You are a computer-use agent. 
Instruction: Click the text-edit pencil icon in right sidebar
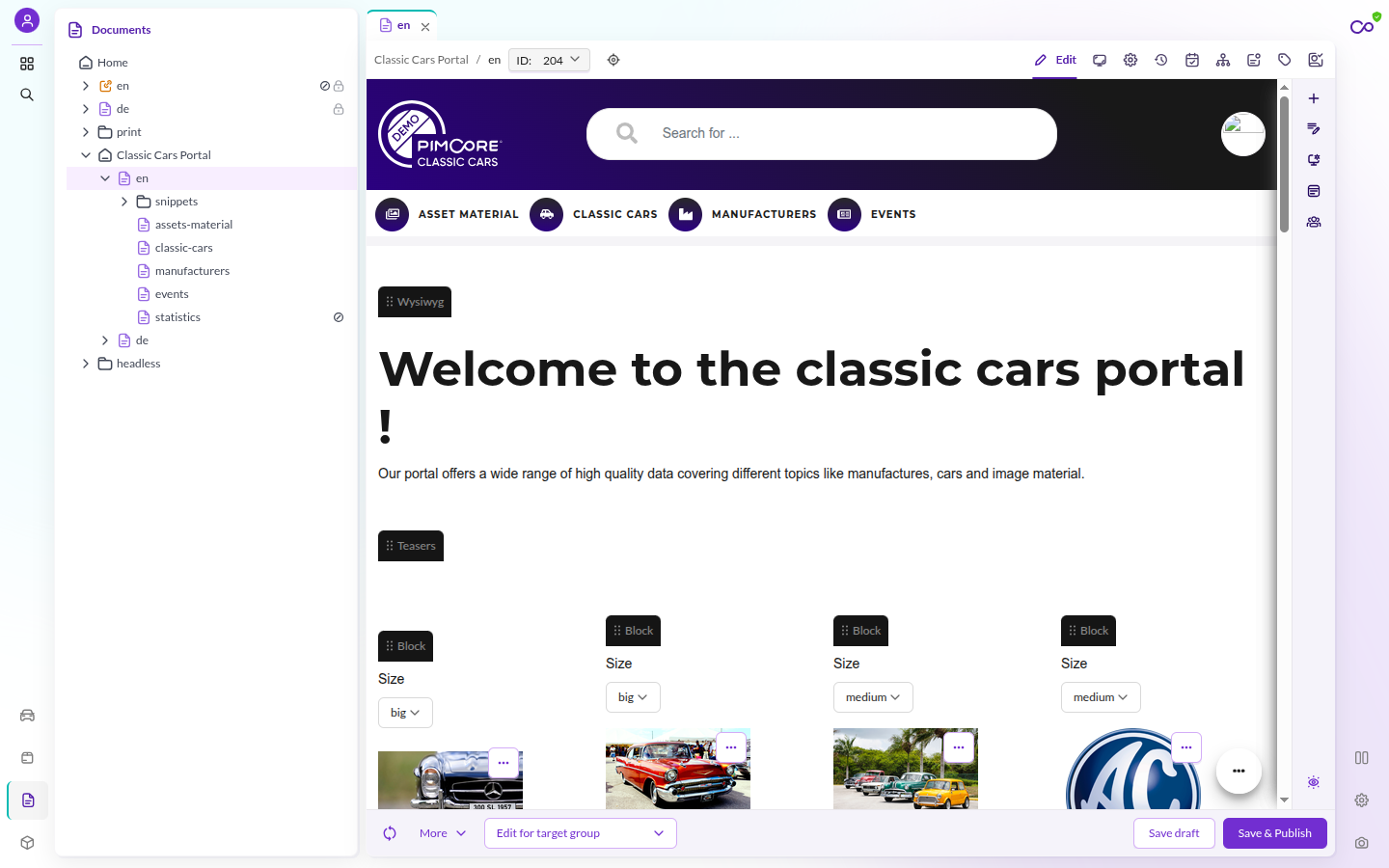pyautogui.click(x=1314, y=129)
